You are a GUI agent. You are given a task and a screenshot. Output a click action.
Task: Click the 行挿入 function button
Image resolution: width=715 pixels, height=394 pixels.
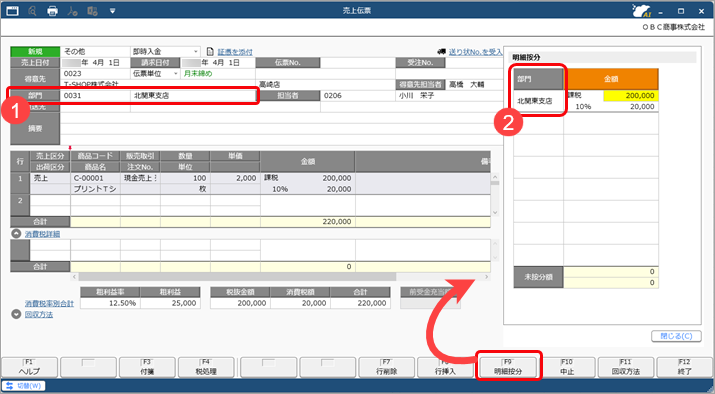(x=446, y=367)
